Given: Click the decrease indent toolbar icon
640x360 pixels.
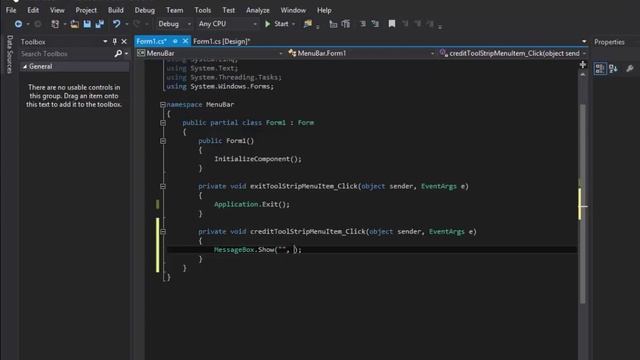Looking at the screenshot, I should pos(363,24).
